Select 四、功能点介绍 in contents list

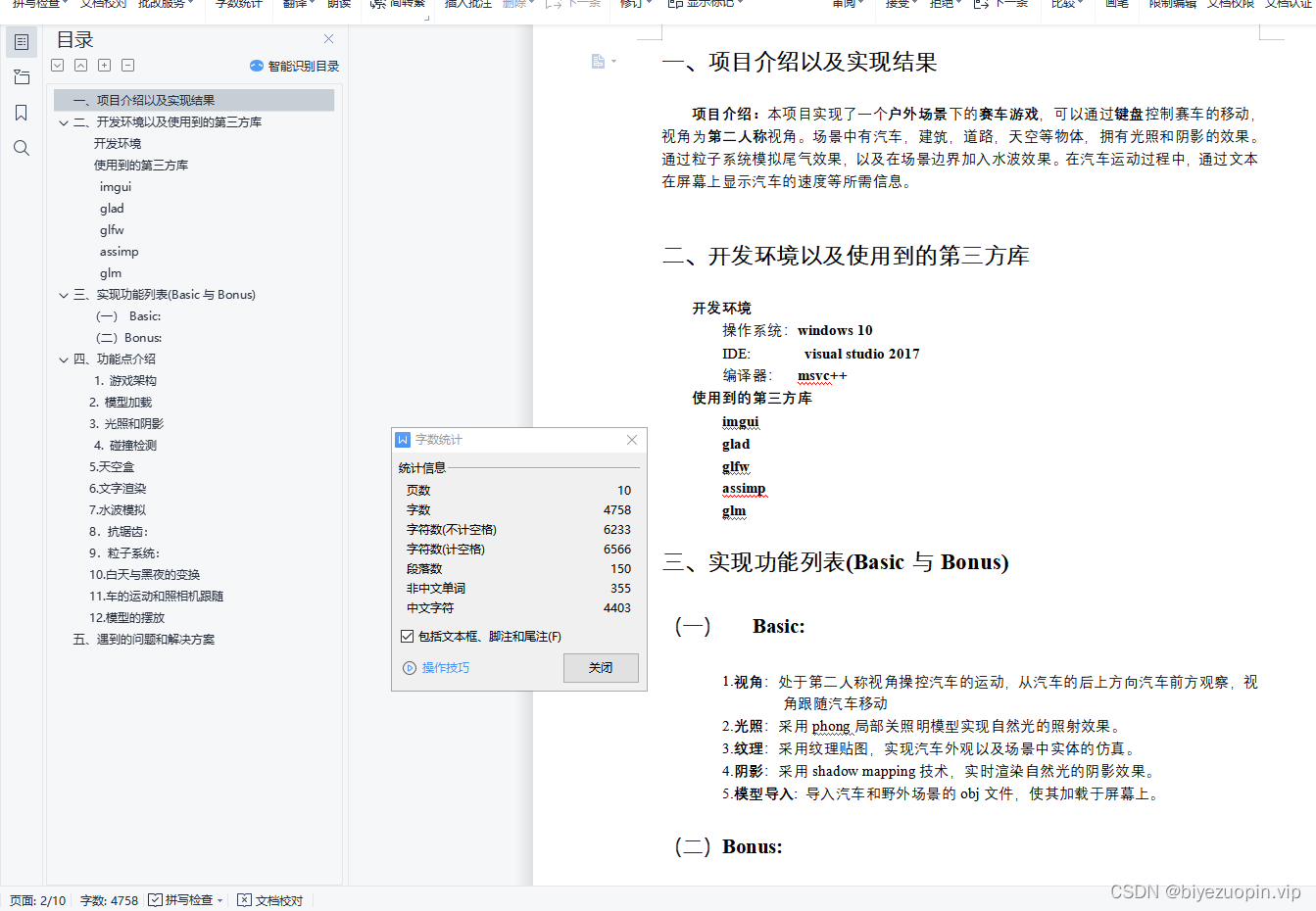tap(116, 359)
